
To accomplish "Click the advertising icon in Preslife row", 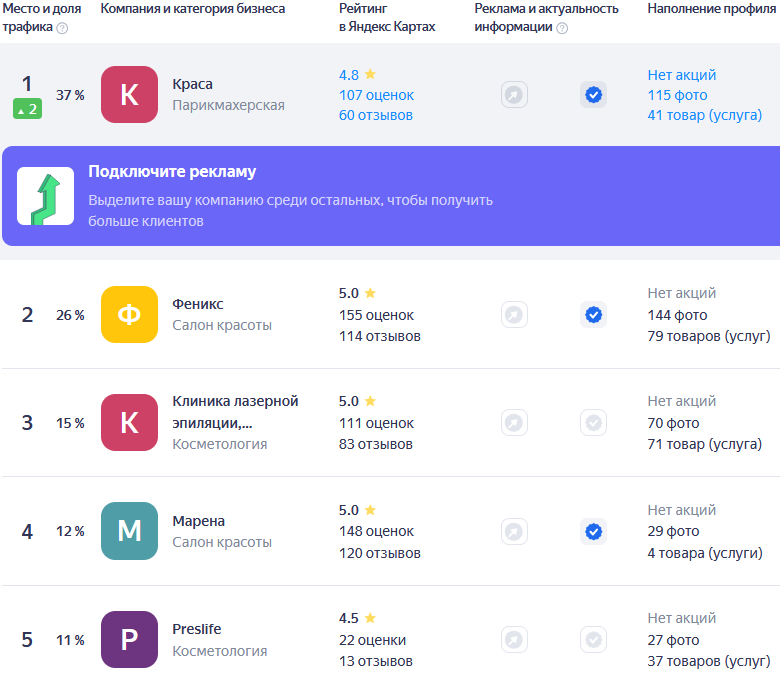I will coord(514,640).
